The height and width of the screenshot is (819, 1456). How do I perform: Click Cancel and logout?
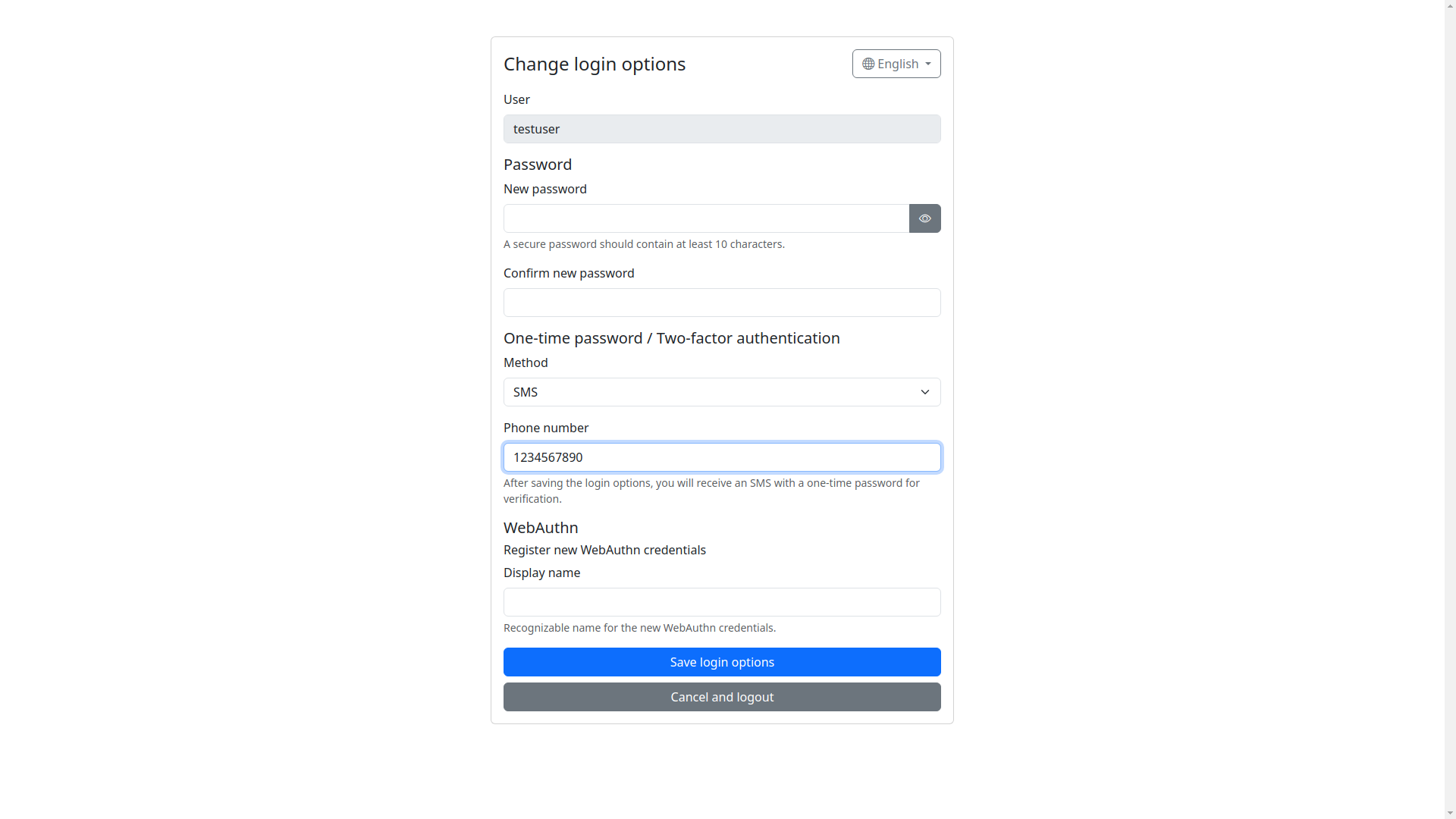pyautogui.click(x=722, y=696)
